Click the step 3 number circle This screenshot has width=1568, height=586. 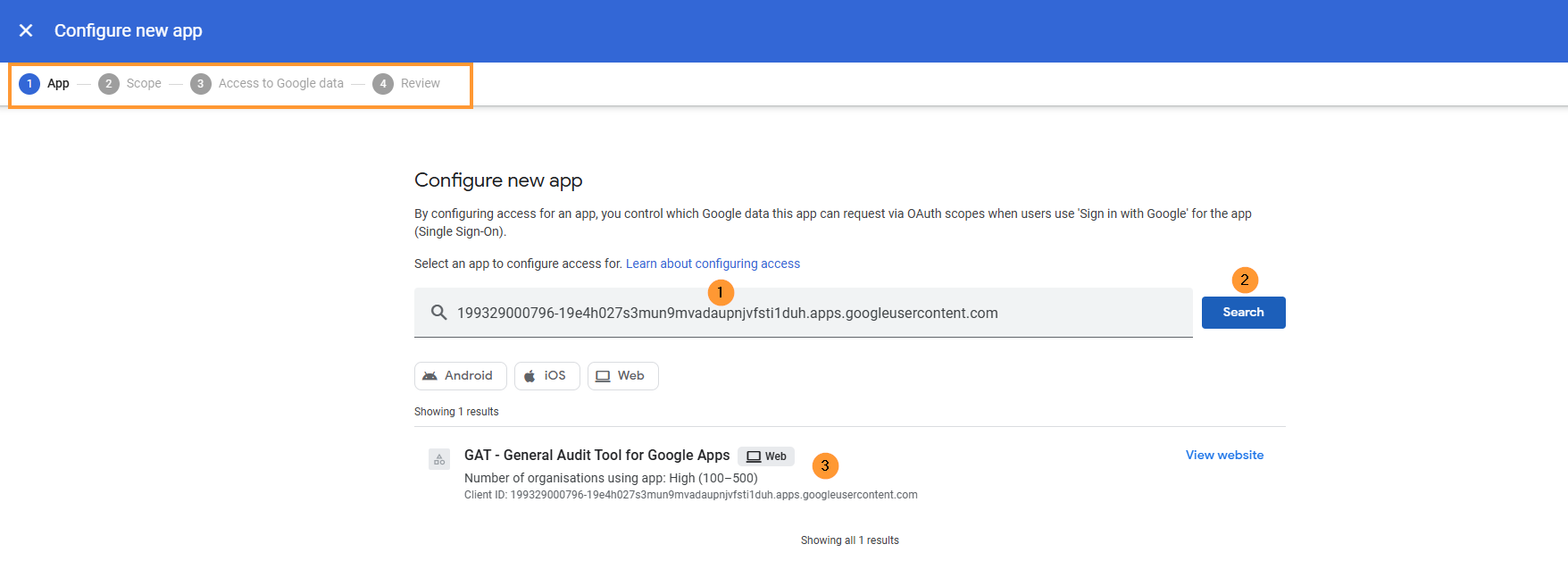tap(201, 84)
